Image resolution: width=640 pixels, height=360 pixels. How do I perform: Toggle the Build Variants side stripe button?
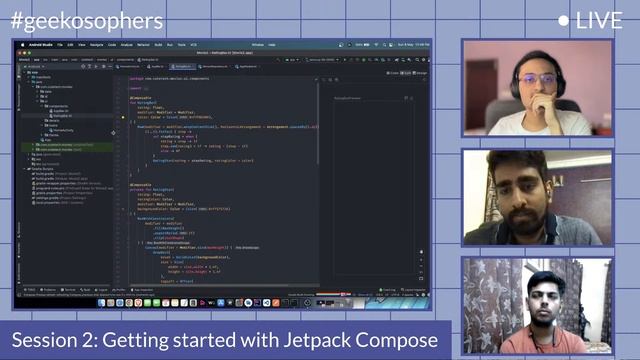click(19, 273)
